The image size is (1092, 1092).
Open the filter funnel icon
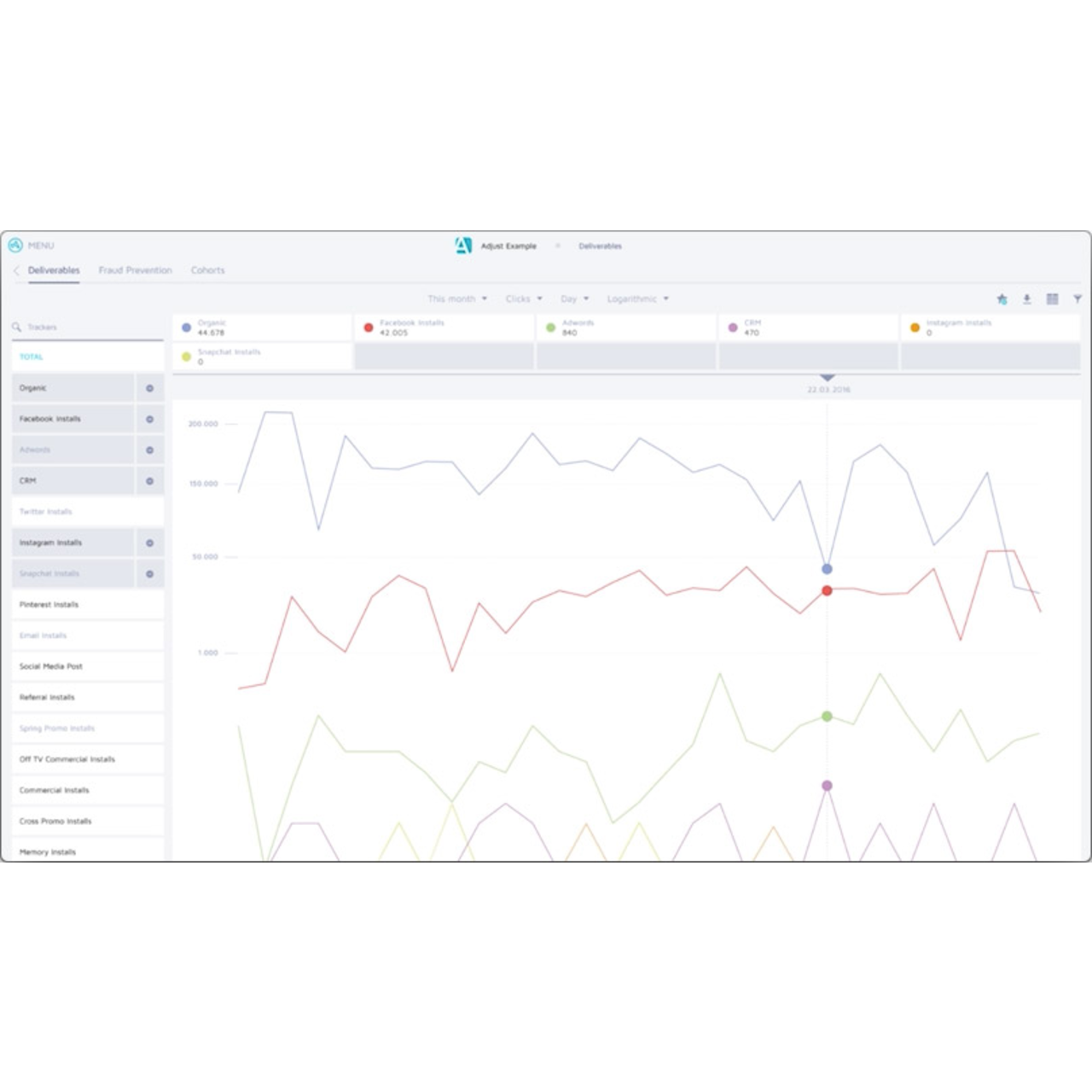pyautogui.click(x=1077, y=299)
